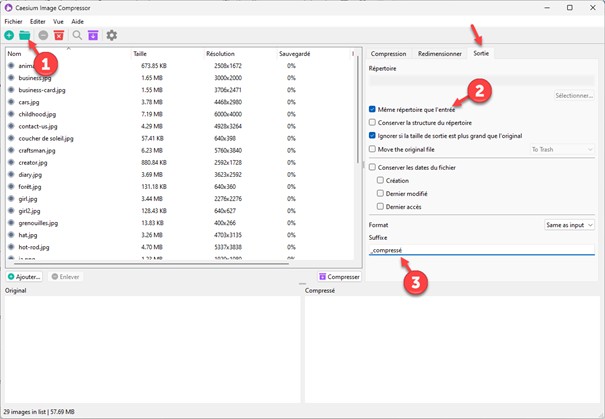Select the forêt.jpg file

pos(30,187)
